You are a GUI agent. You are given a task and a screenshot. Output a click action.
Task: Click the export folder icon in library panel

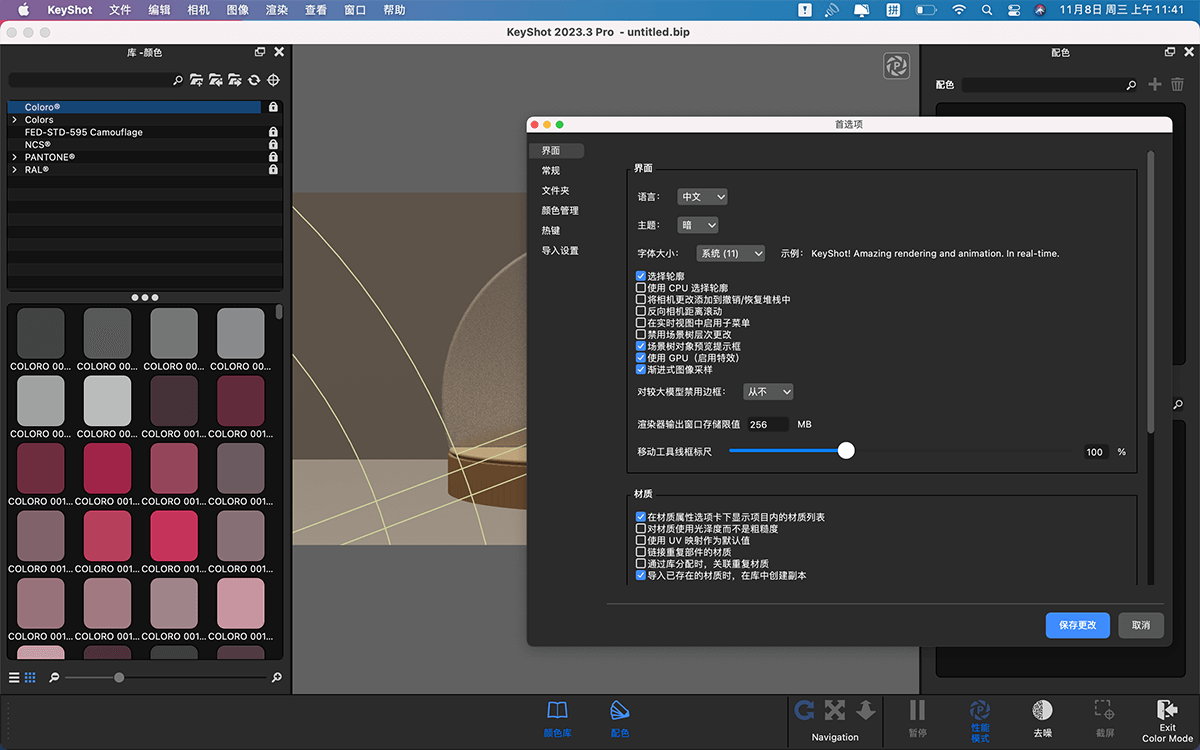[x=234, y=80]
